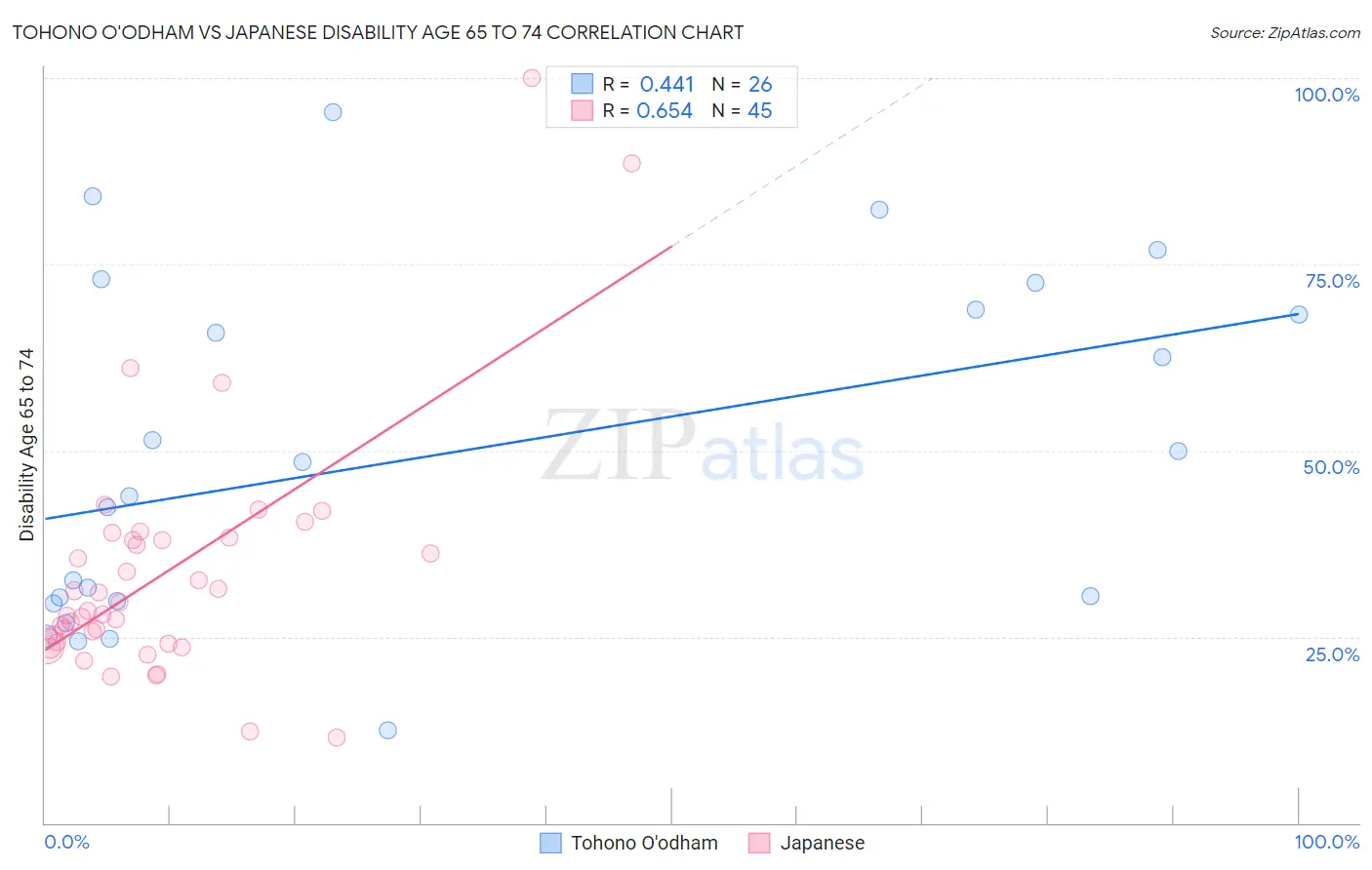Click the N = 45 value in legend

click(x=742, y=111)
